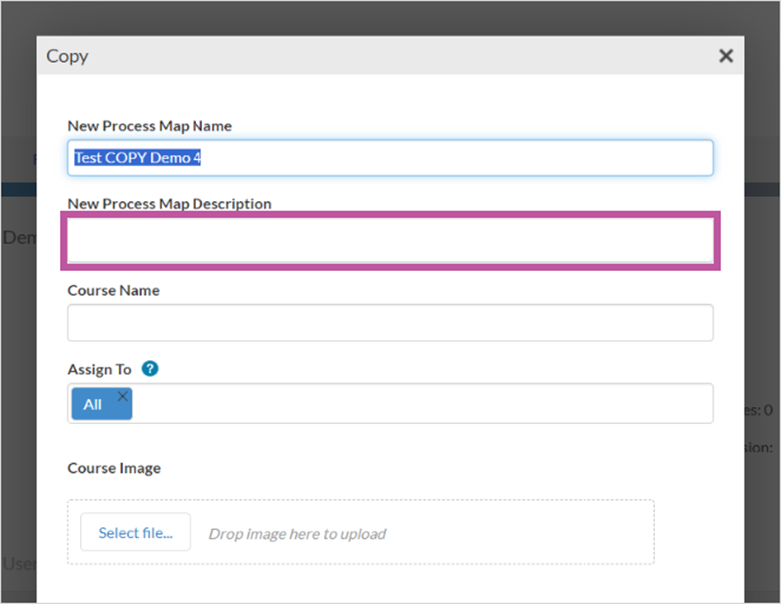Click the Copy dialog title
Screen dimensions: 781x604
point(67,56)
